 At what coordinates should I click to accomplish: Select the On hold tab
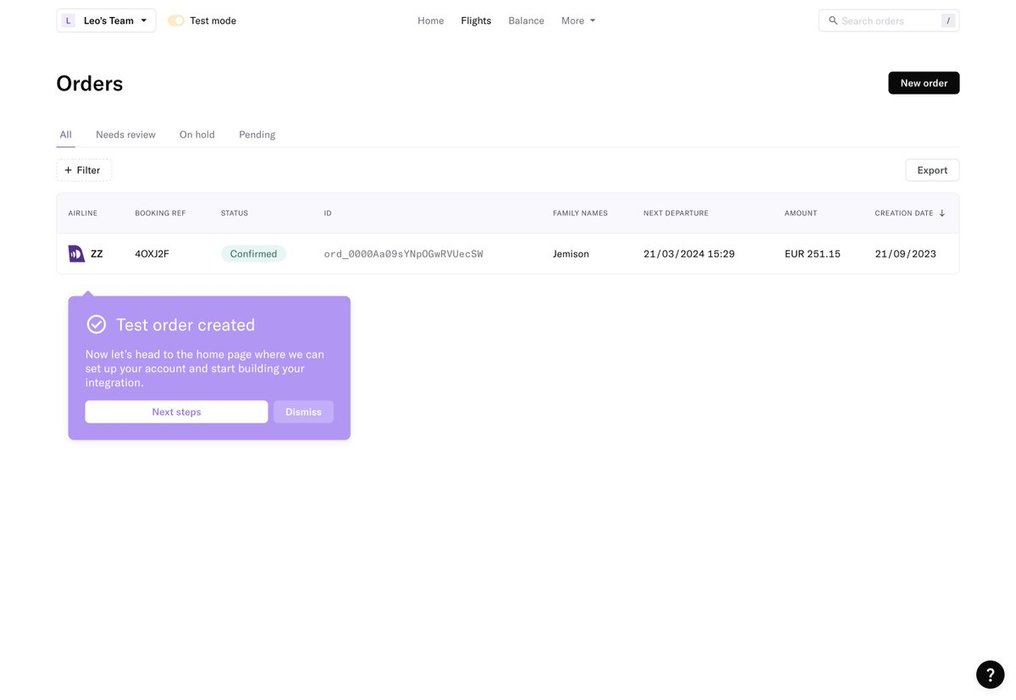point(197,135)
